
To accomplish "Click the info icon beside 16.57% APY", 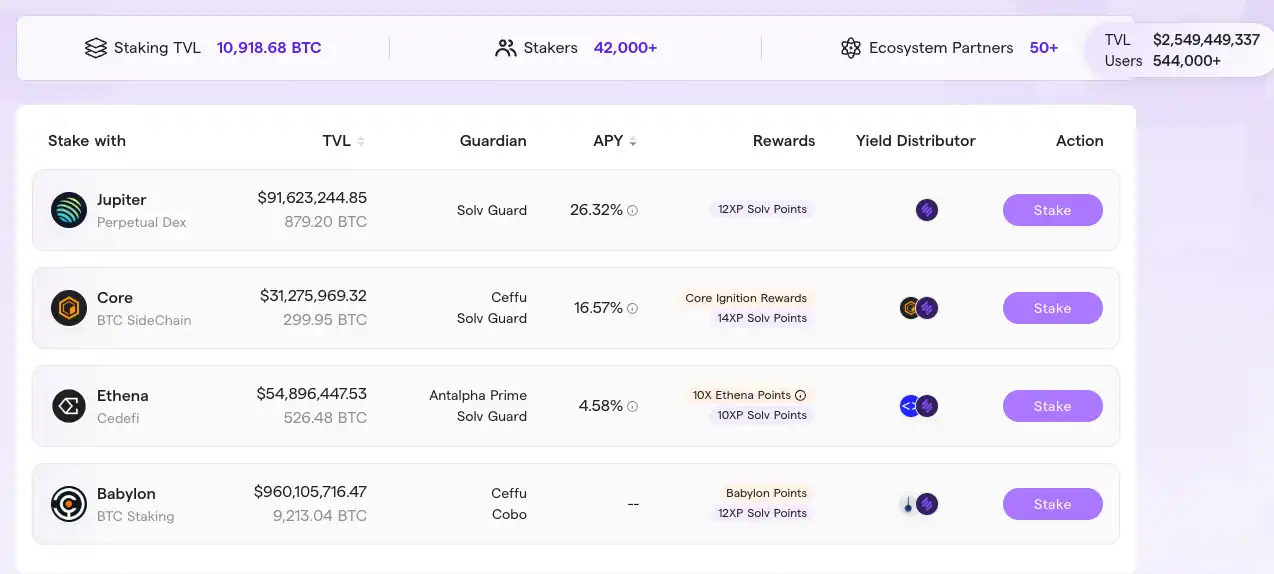I will [632, 309].
